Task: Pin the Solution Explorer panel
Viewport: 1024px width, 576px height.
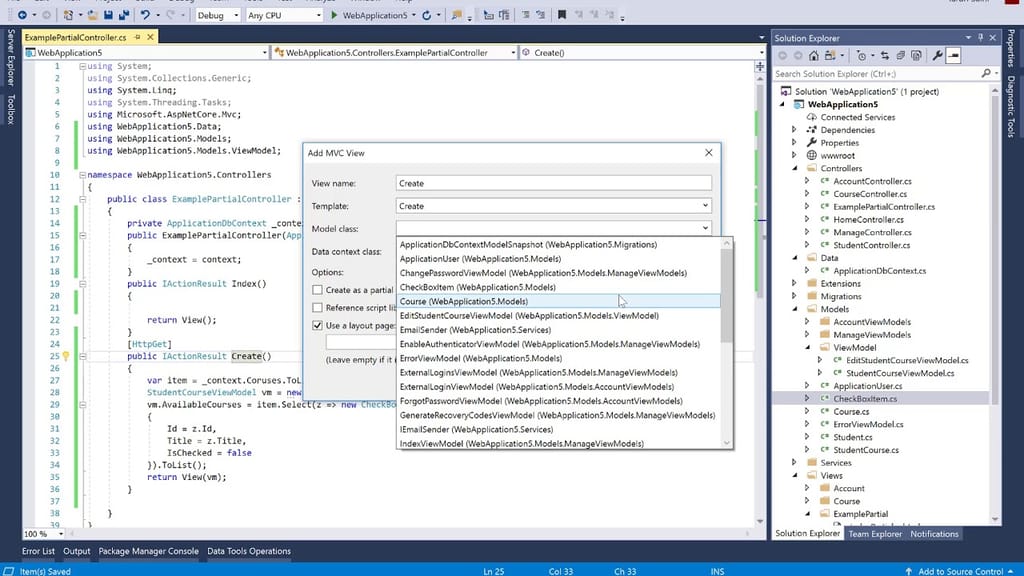Action: point(980,38)
